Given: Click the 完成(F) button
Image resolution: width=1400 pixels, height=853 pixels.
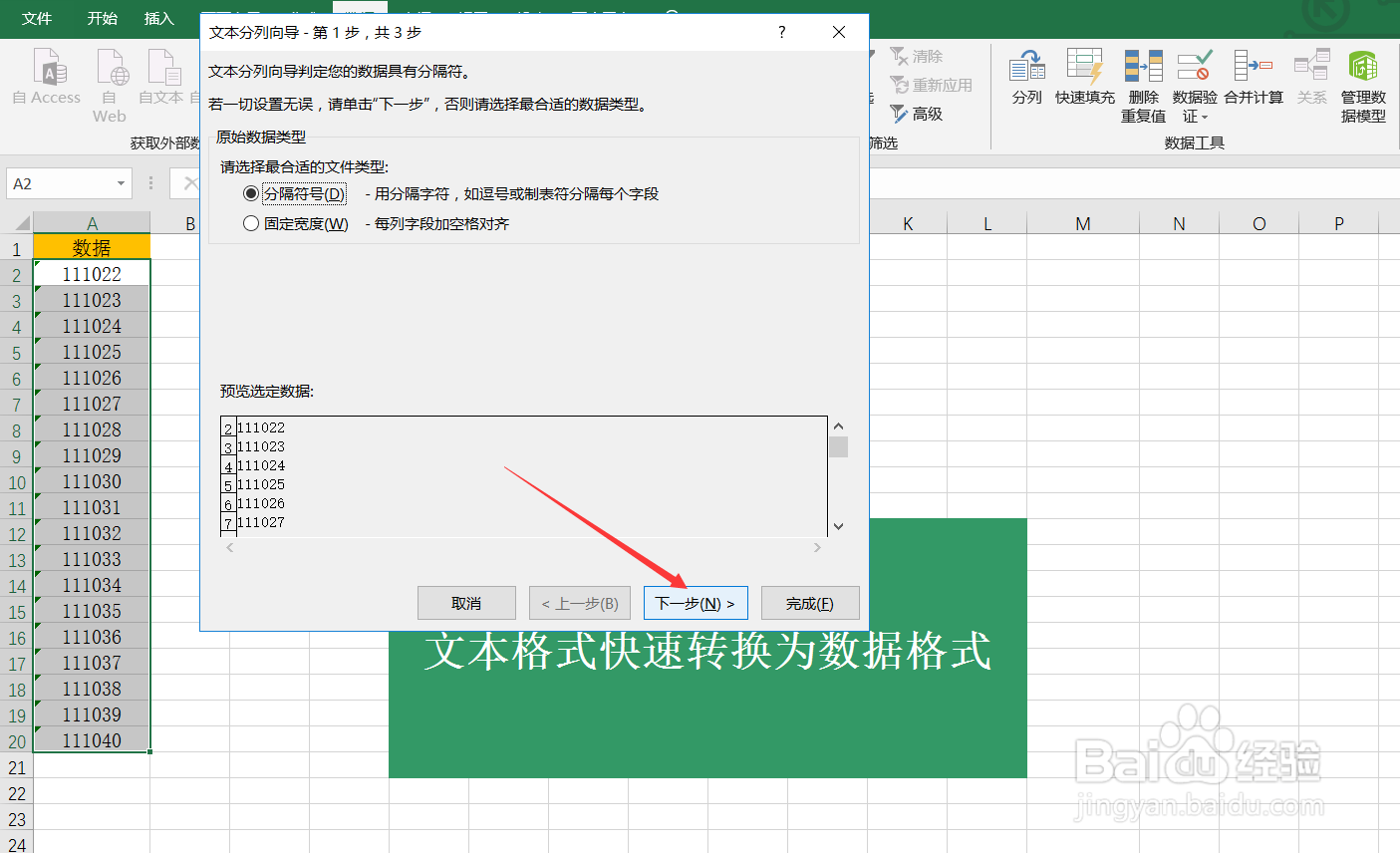Looking at the screenshot, I should tap(810, 603).
